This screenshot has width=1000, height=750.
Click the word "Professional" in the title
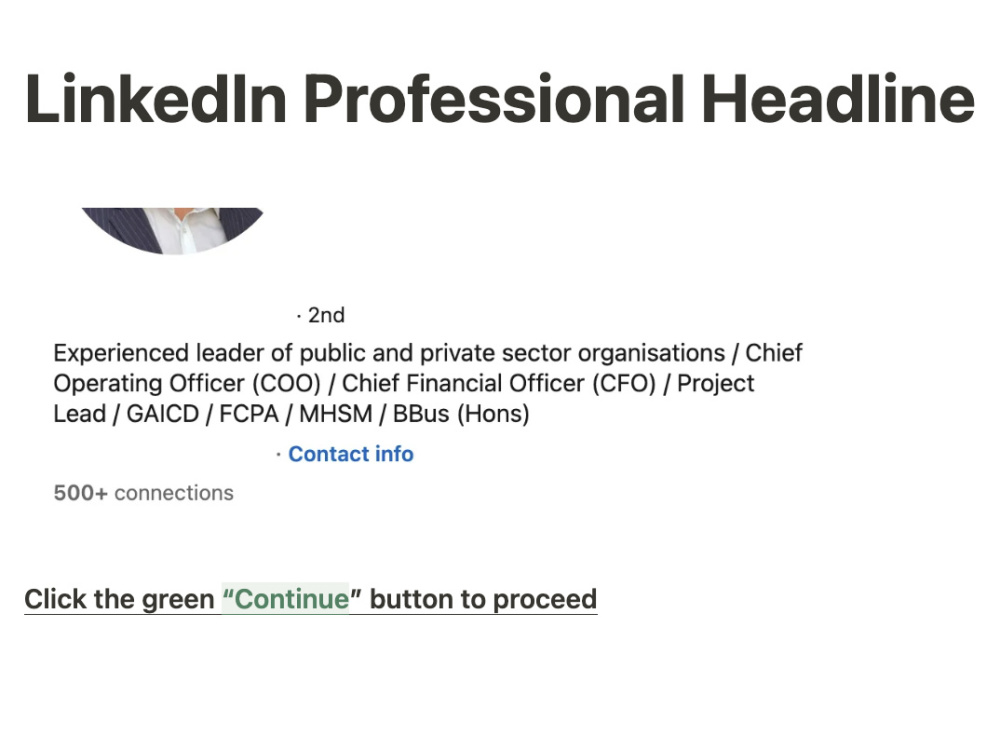(x=494, y=99)
